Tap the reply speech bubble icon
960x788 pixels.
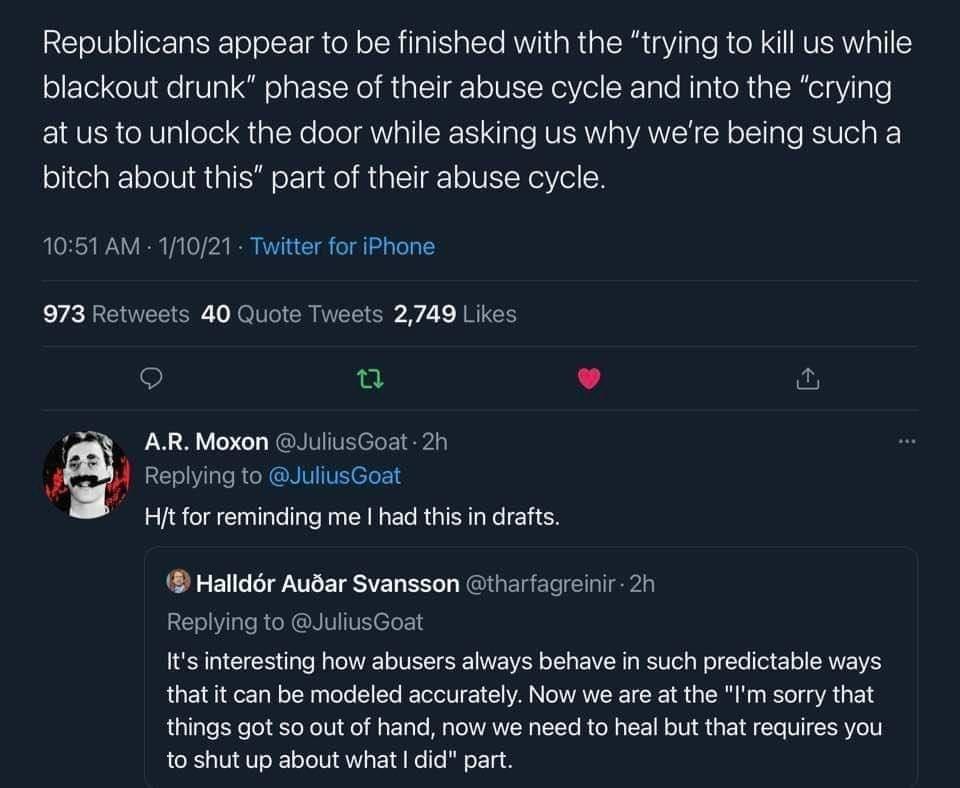pyautogui.click(x=151, y=379)
